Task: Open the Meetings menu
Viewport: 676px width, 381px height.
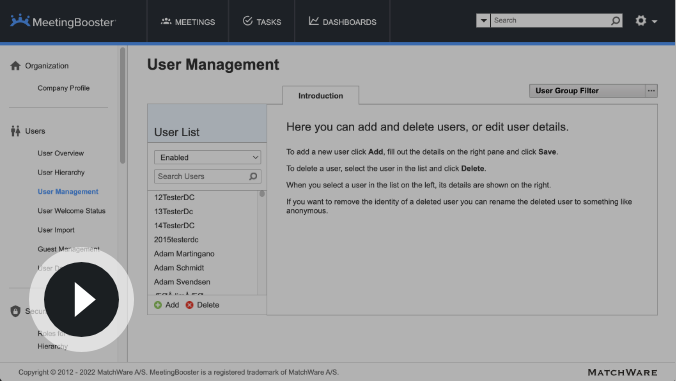Action: (188, 22)
